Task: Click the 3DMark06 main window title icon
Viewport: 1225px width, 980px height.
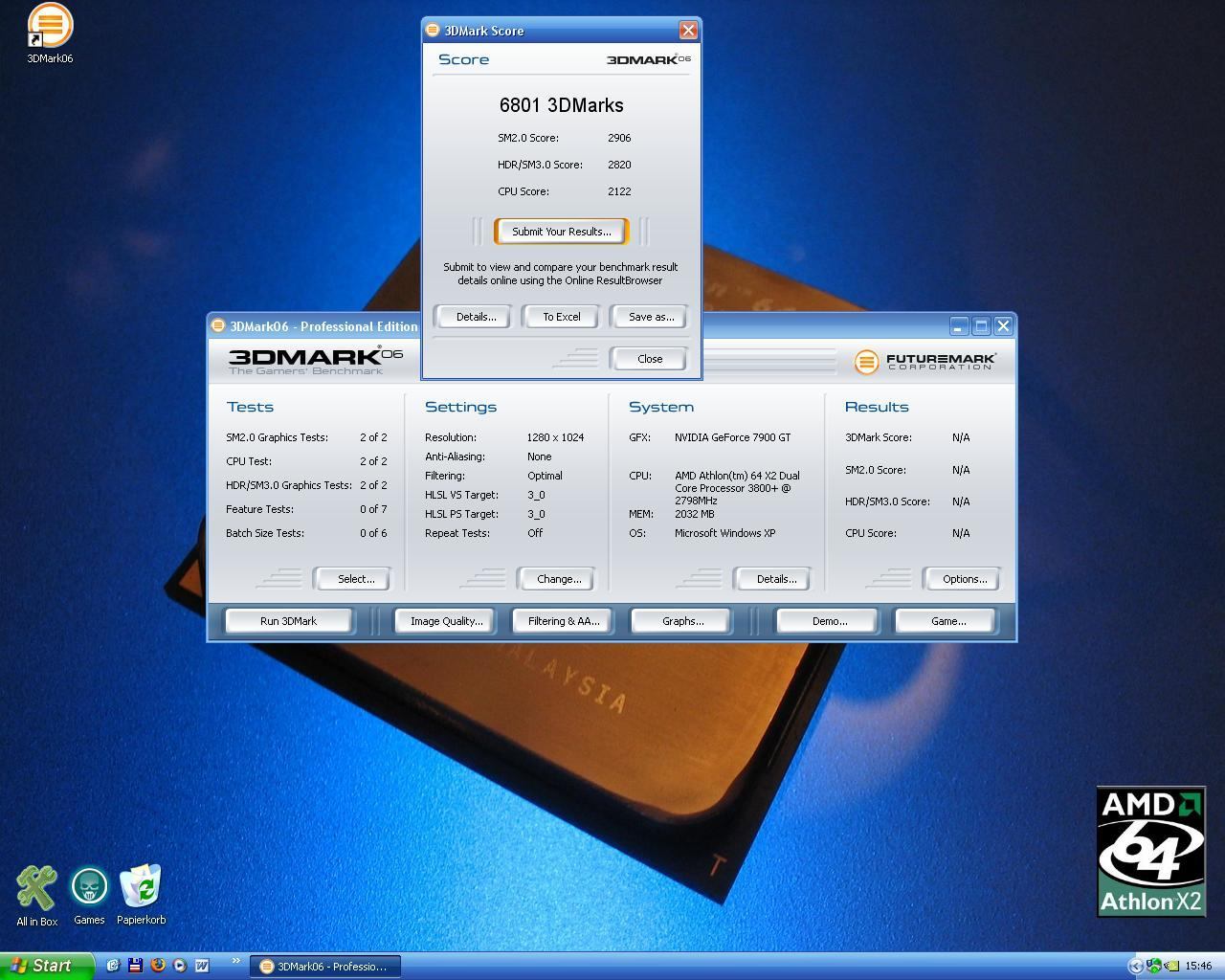Action: click(x=218, y=326)
